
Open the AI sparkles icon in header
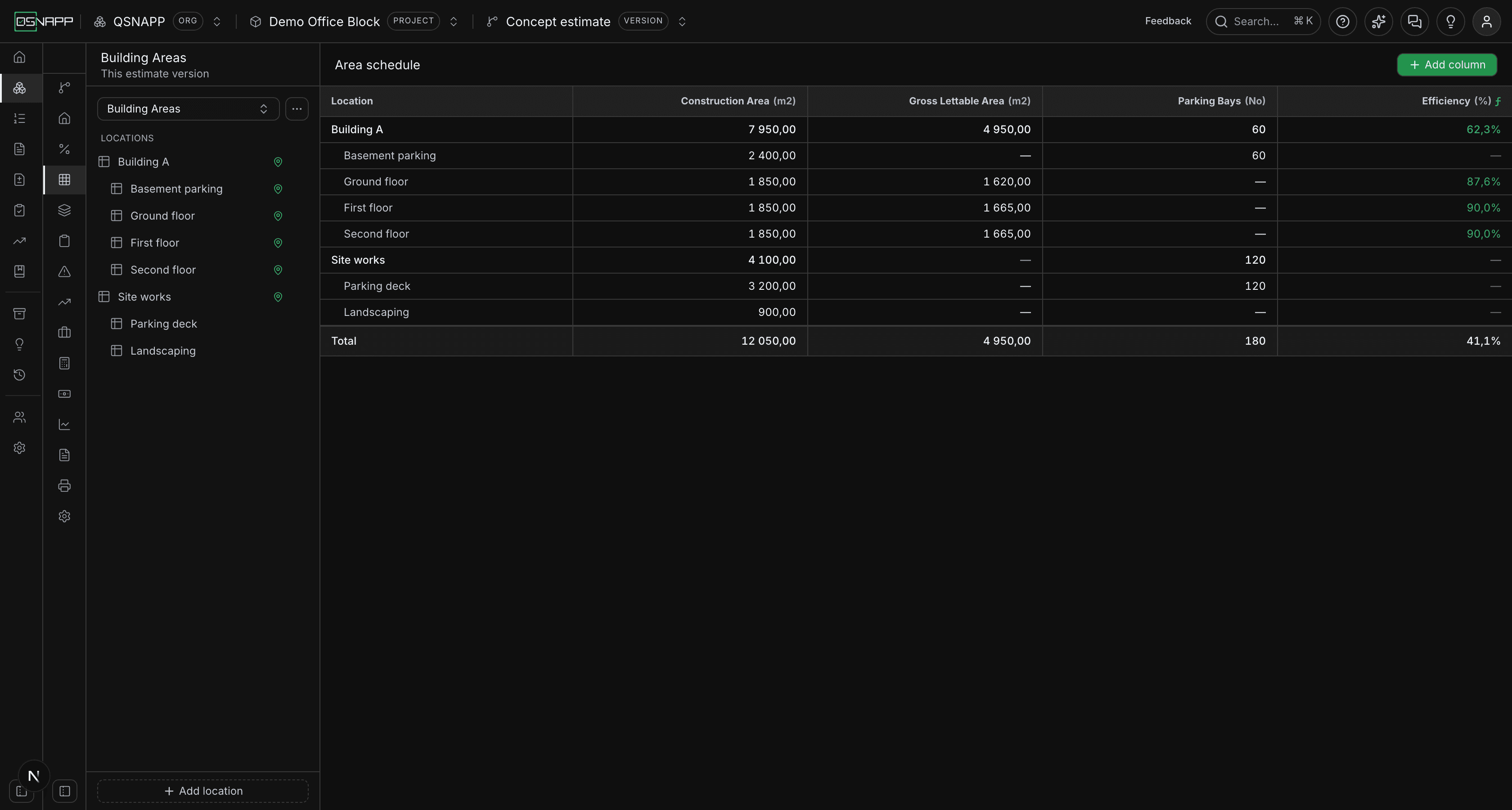point(1378,22)
